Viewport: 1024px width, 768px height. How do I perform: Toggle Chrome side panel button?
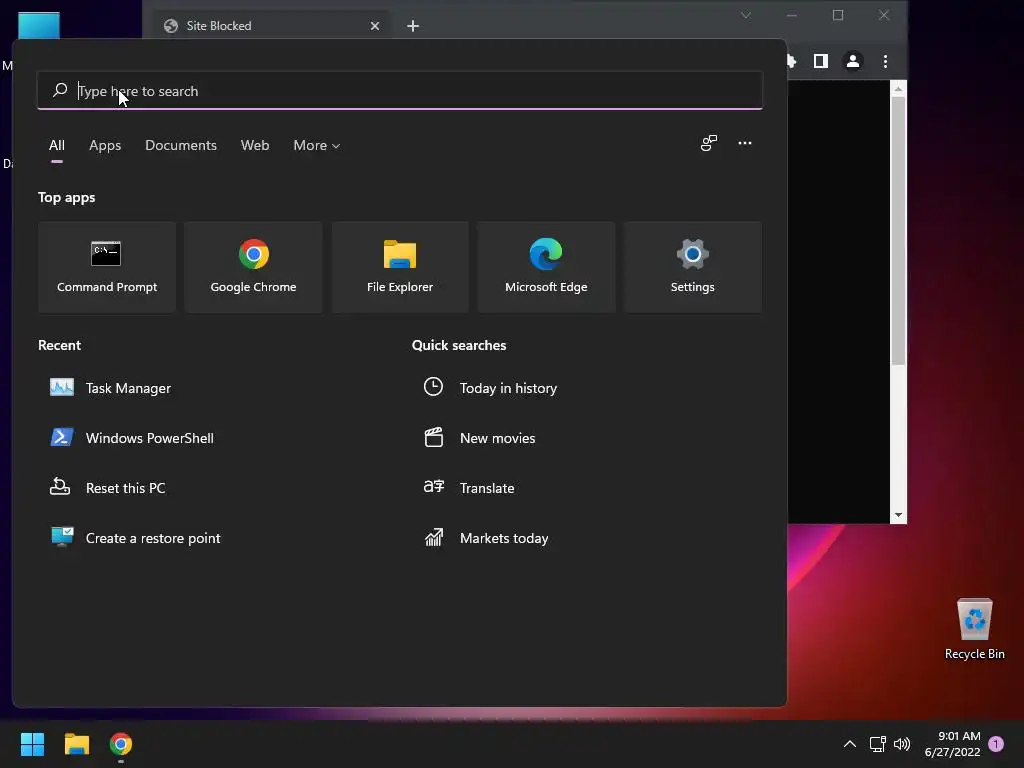click(821, 61)
